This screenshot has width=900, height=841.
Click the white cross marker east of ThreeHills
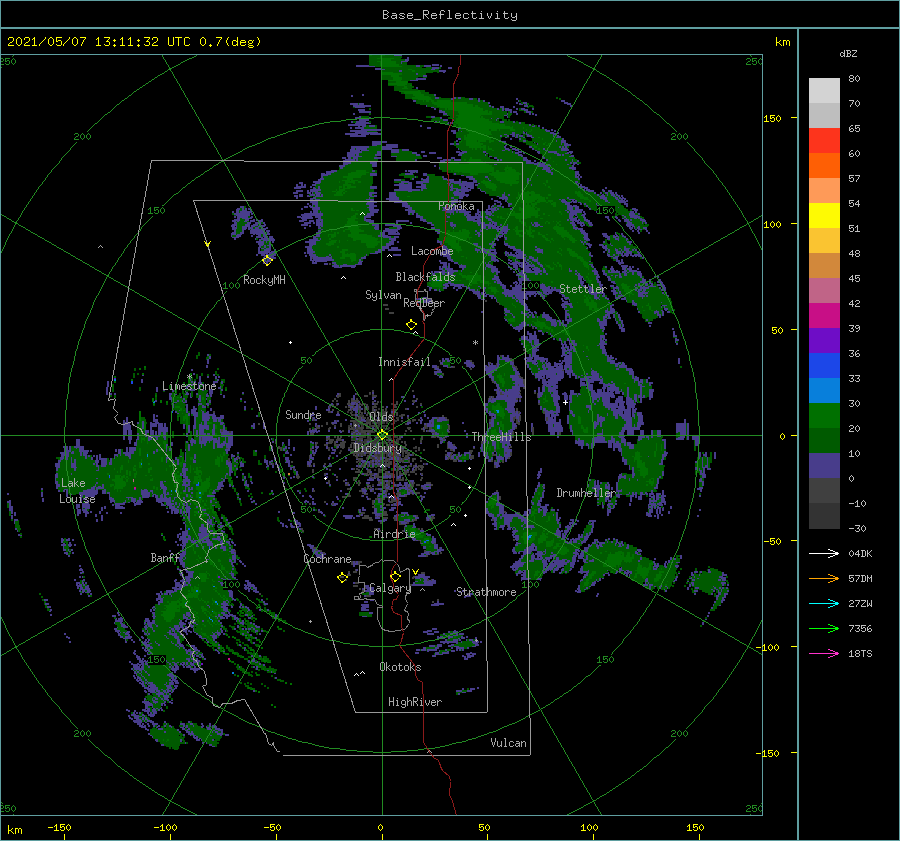pyautogui.click(x=565, y=402)
